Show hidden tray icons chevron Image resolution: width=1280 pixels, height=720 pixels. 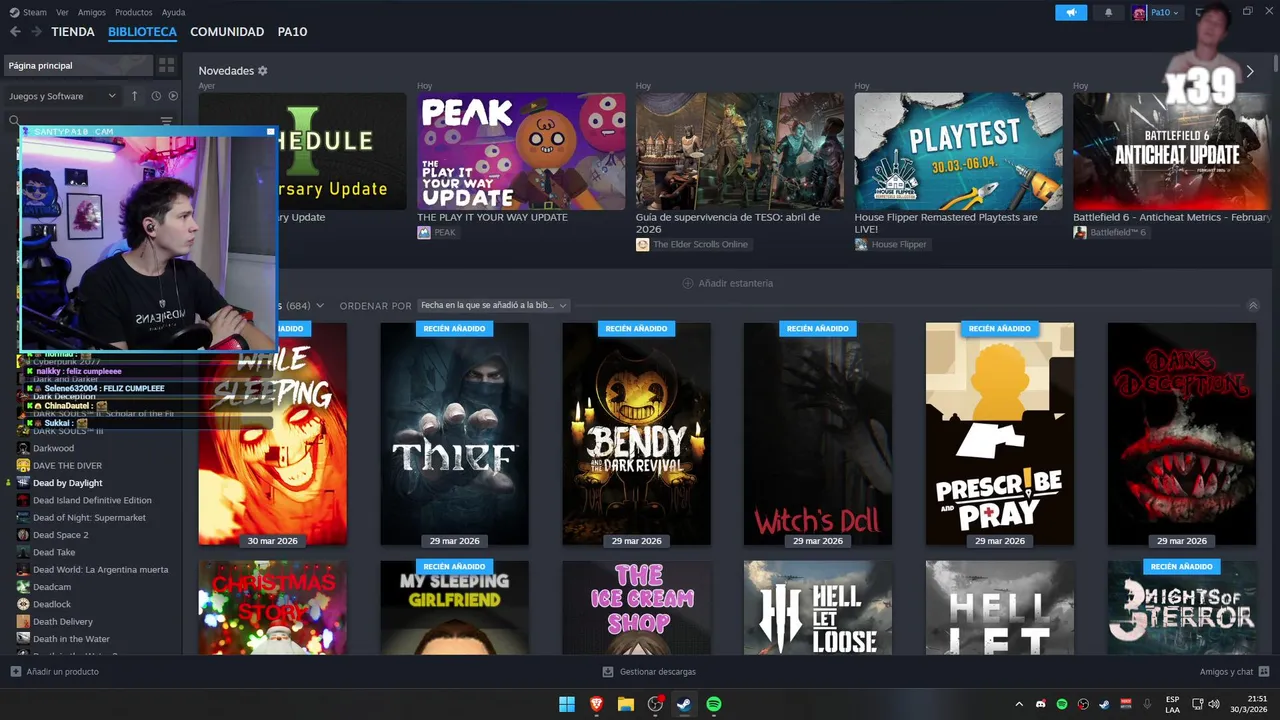(x=1019, y=704)
